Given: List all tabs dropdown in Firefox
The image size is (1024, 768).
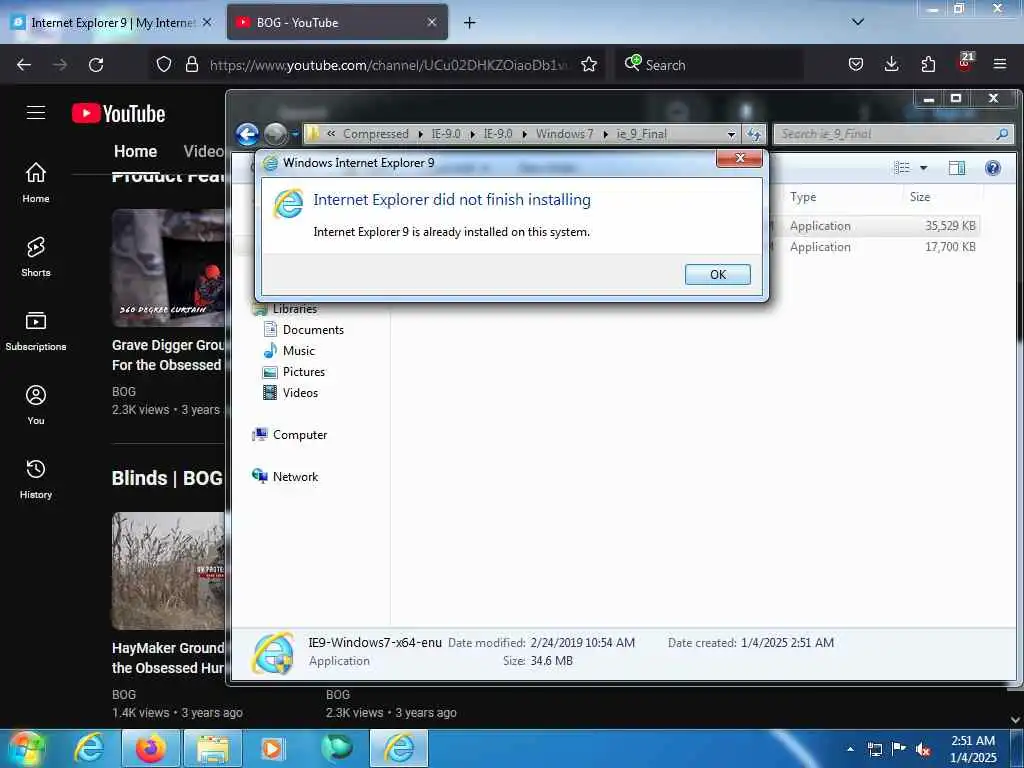Looking at the screenshot, I should 858,22.
